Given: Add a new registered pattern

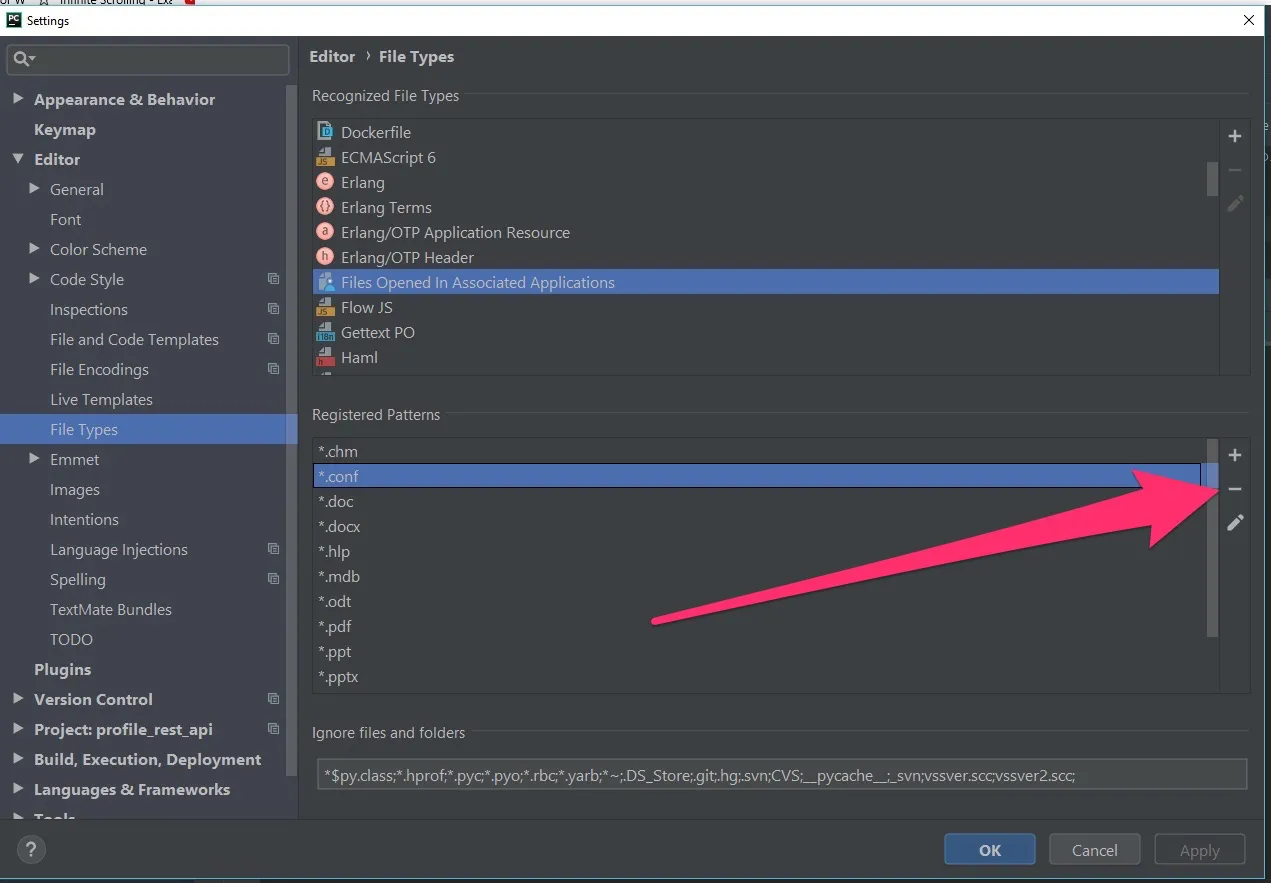Looking at the screenshot, I should 1235,455.
